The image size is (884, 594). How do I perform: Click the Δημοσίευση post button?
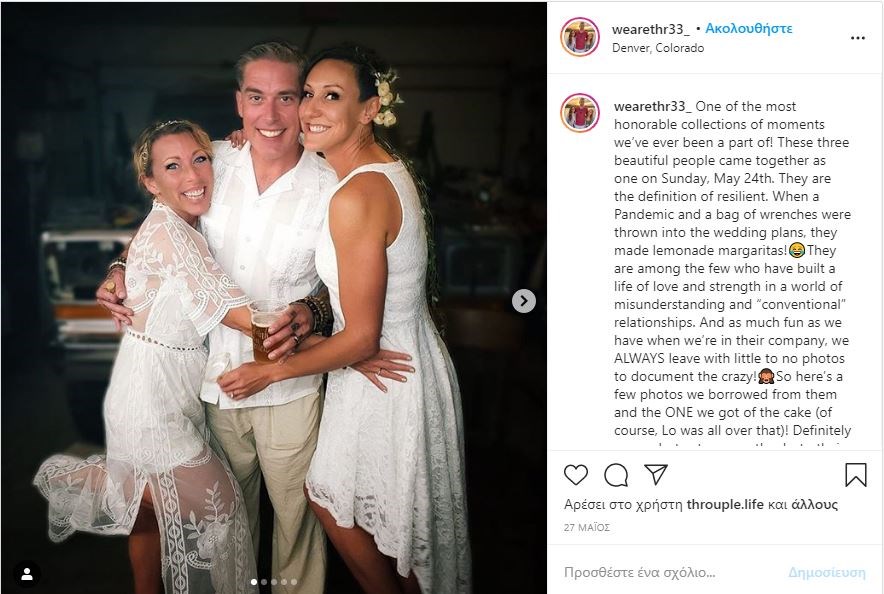pyautogui.click(x=826, y=573)
